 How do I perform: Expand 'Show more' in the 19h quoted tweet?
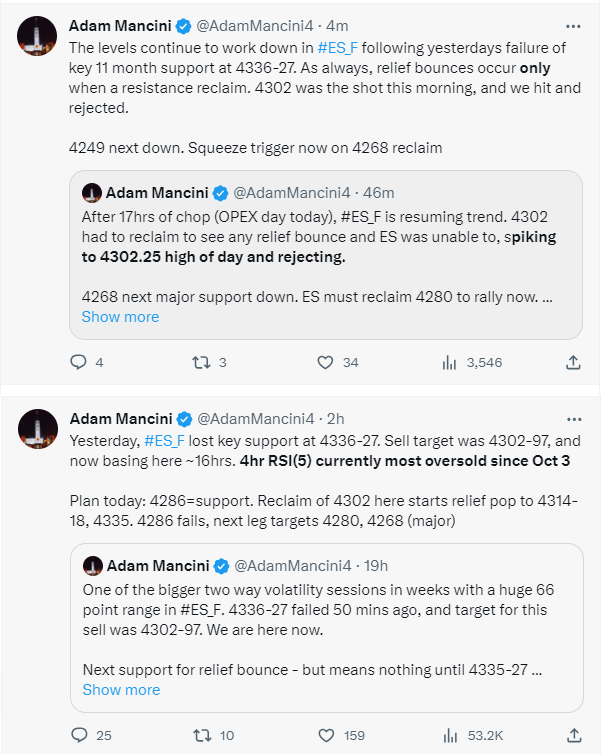tap(121, 690)
